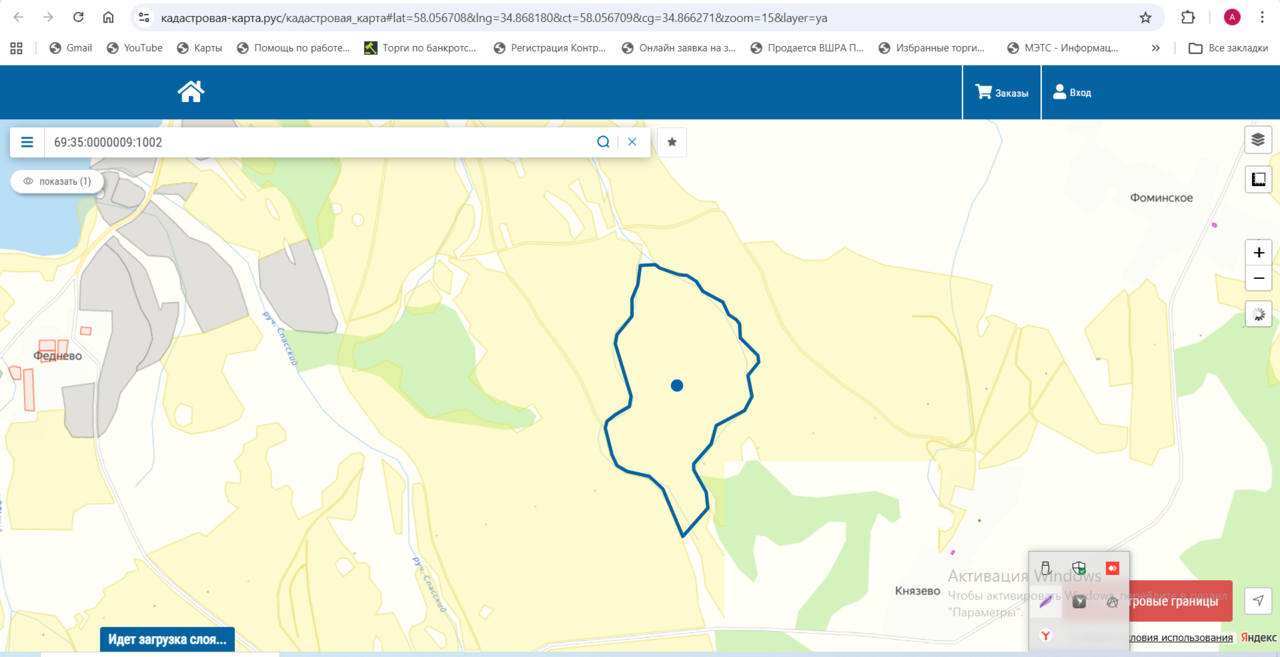This screenshot has width=1280, height=657.
Task: Zoom in the map with plus button
Action: point(1258,253)
